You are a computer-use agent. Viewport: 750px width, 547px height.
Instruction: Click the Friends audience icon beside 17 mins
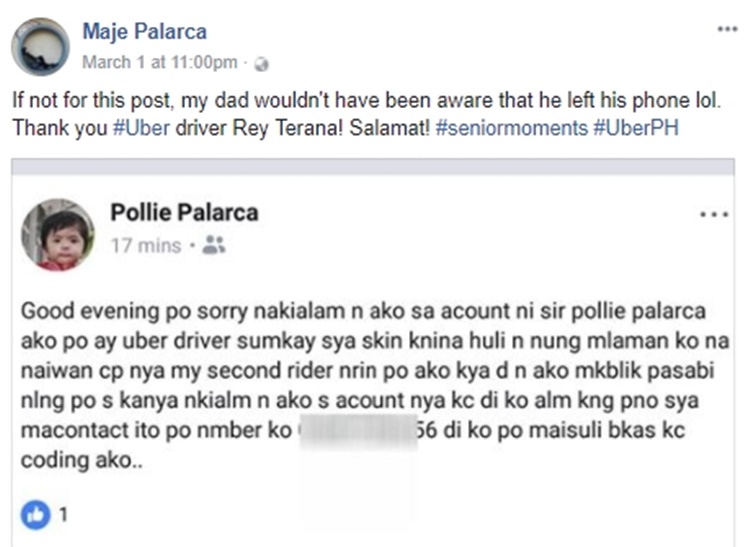[213, 245]
